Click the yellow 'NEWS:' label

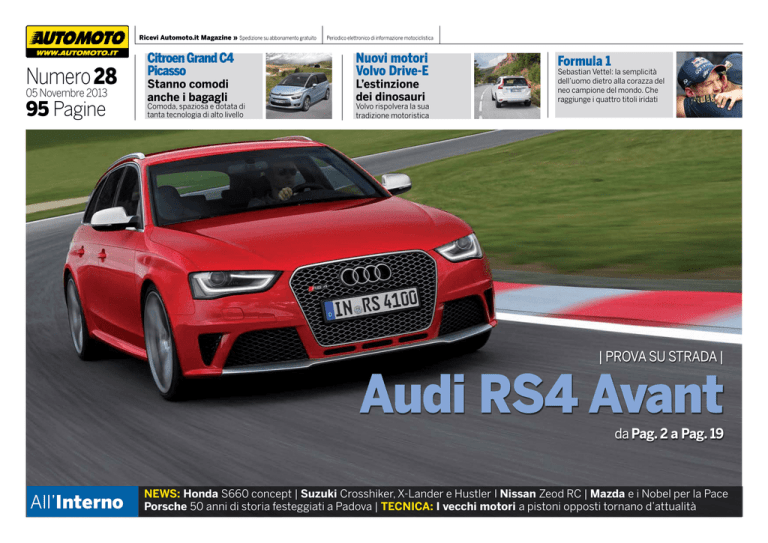coord(162,494)
